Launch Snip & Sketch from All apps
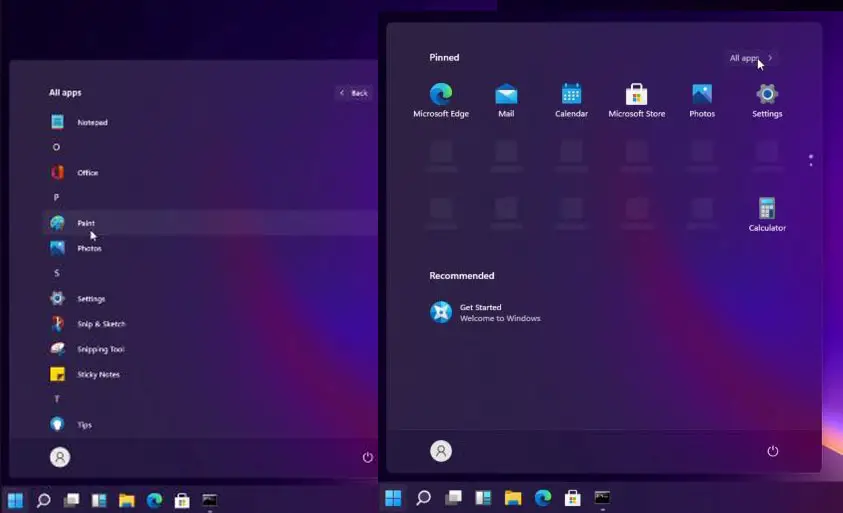 point(210,324)
